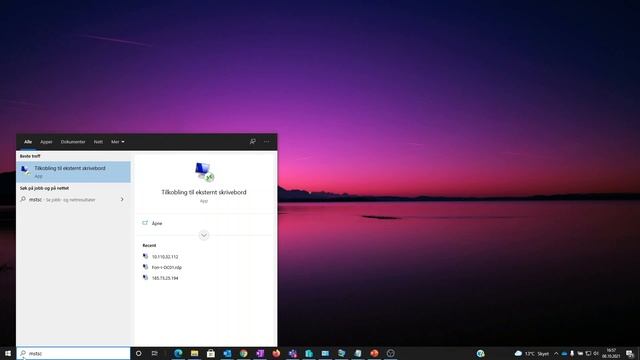Open the weather widget showing Skyet
This screenshot has height=360, width=640.
click(532, 353)
